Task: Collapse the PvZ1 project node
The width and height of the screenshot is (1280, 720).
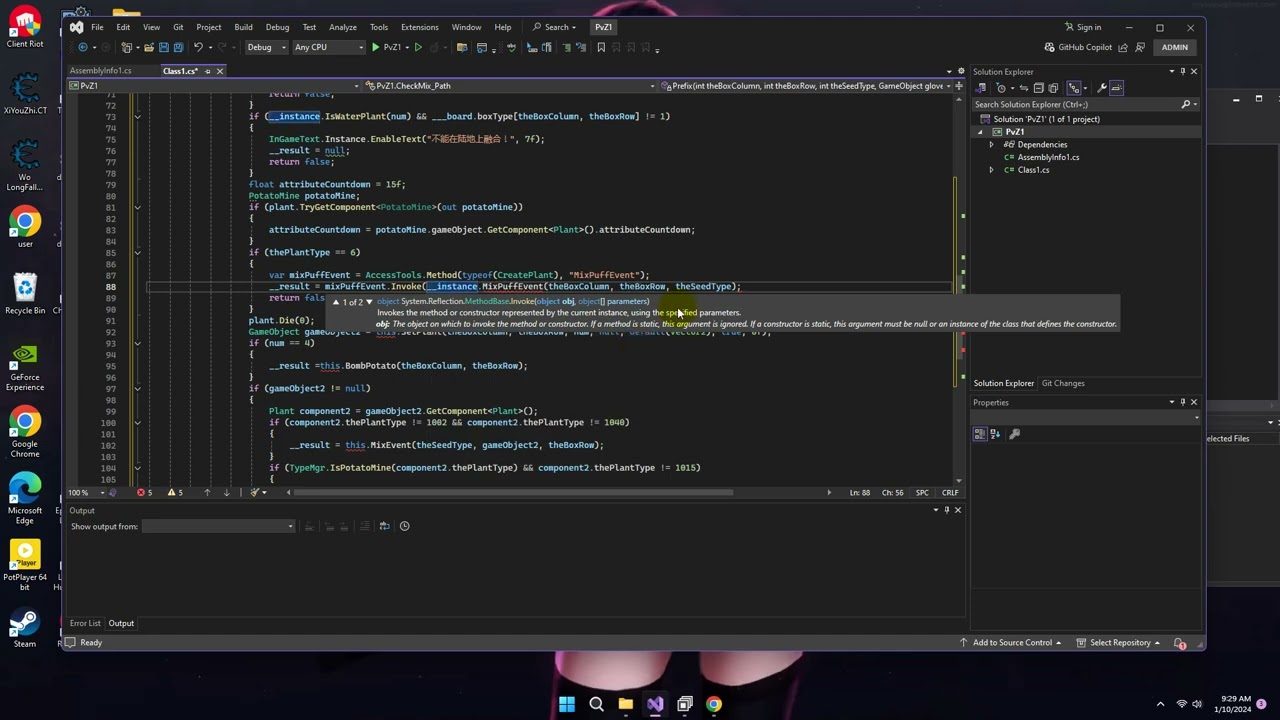Action: point(980,132)
